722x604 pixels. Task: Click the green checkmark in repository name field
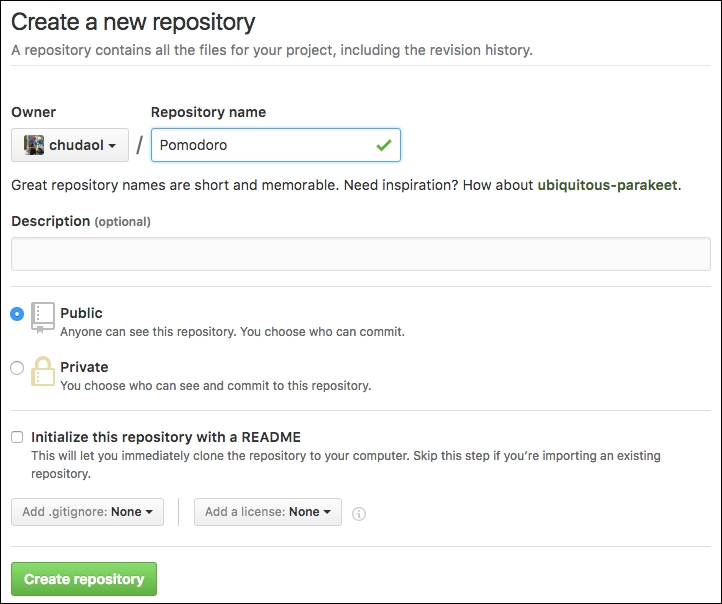pos(384,145)
